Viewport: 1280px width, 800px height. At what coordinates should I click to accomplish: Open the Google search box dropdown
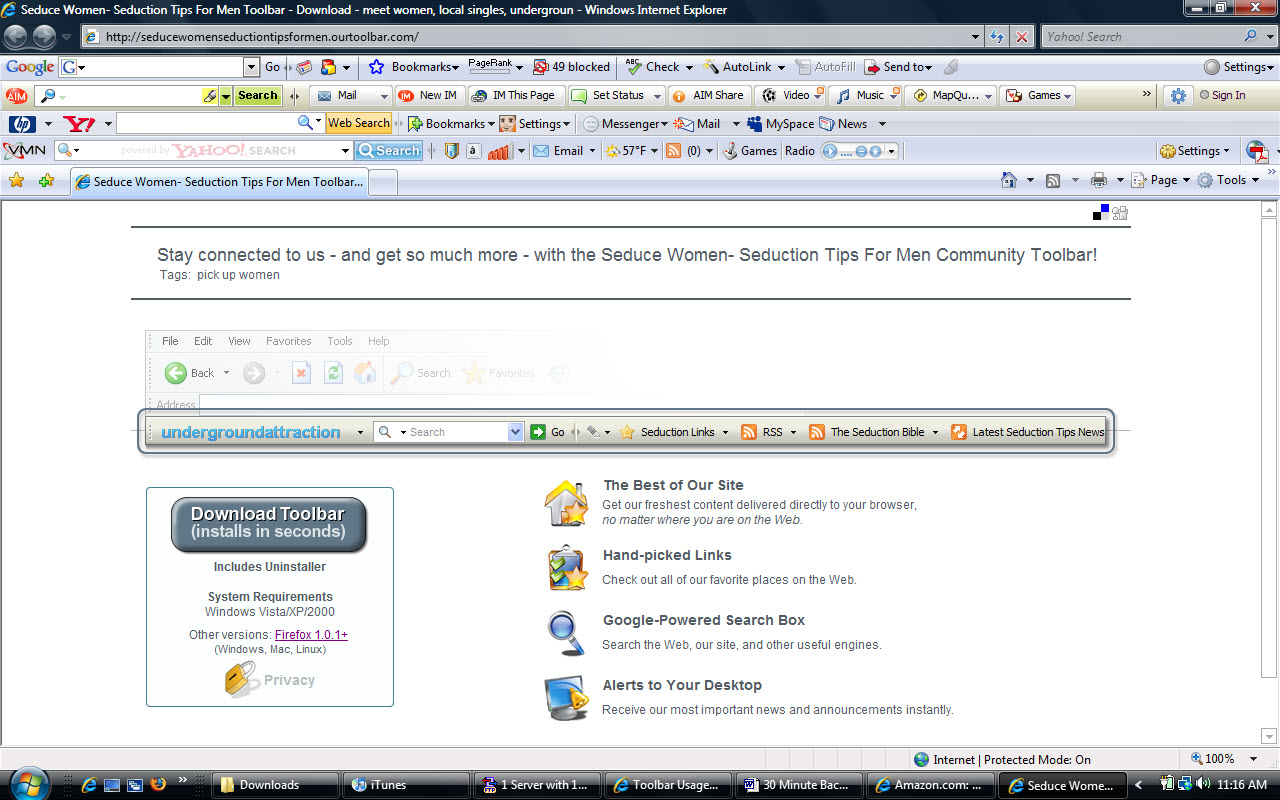(x=252, y=67)
